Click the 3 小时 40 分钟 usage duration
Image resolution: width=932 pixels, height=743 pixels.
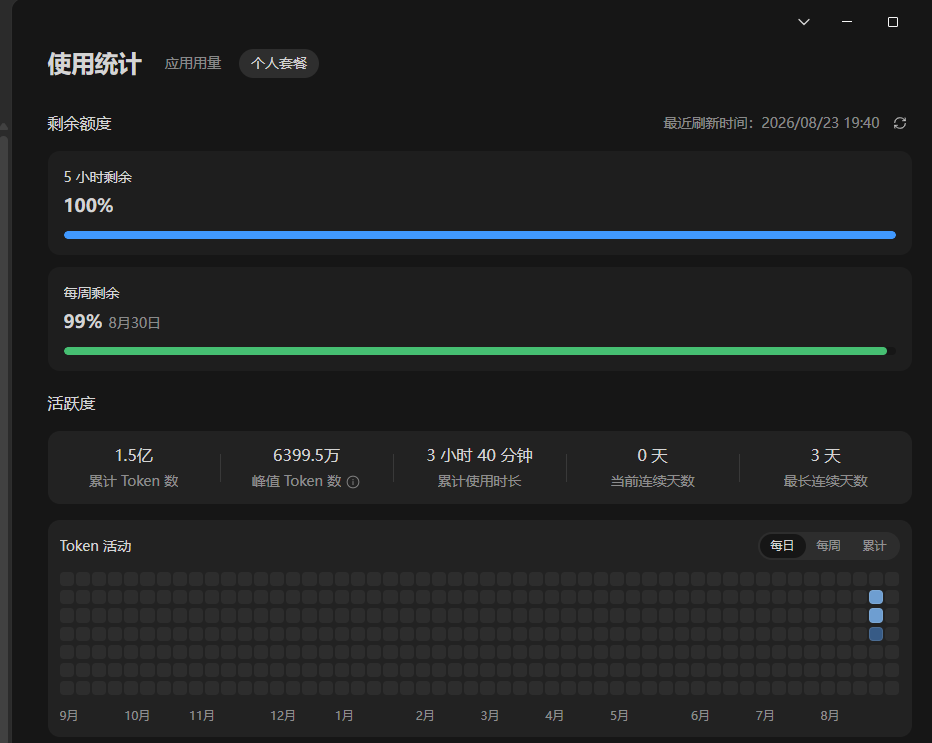click(x=480, y=456)
